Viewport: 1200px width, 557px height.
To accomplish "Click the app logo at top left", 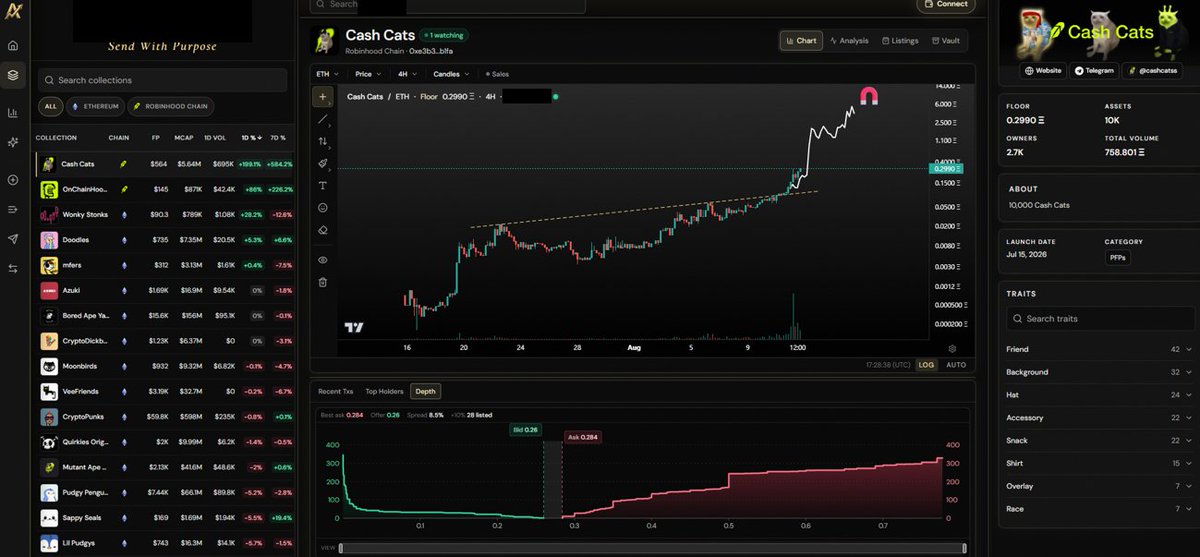I will (x=13, y=10).
